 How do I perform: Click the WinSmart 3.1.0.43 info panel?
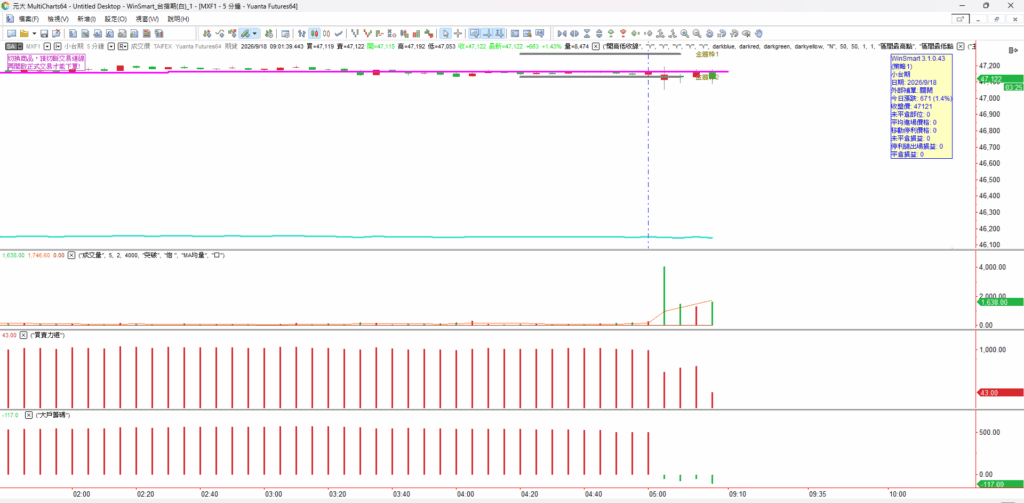921,106
